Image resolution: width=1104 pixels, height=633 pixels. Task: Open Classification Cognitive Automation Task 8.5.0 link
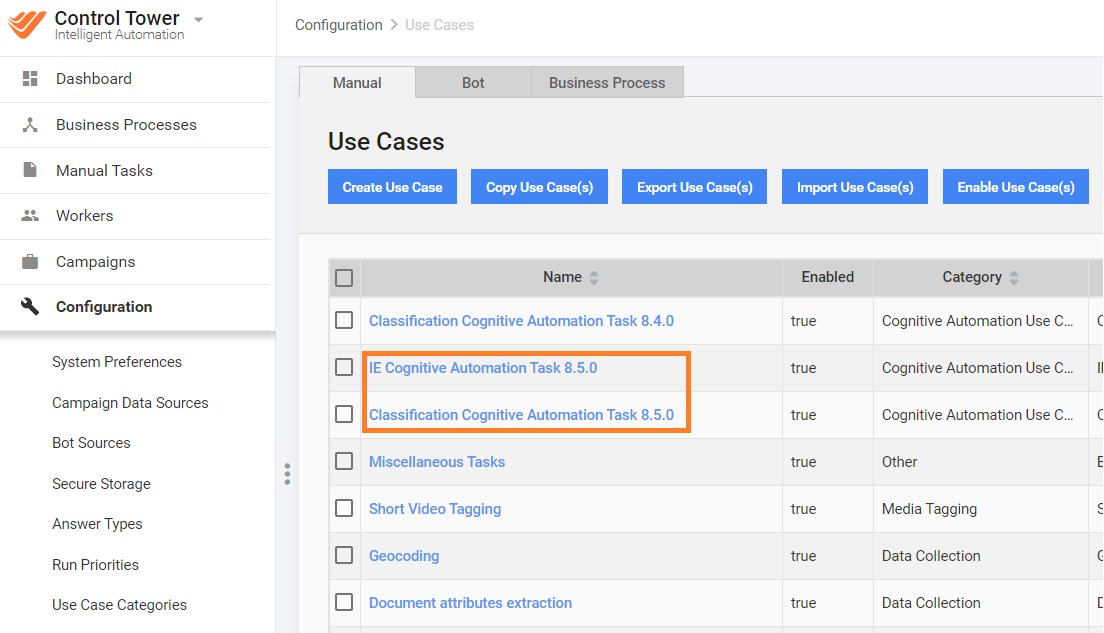click(x=521, y=415)
